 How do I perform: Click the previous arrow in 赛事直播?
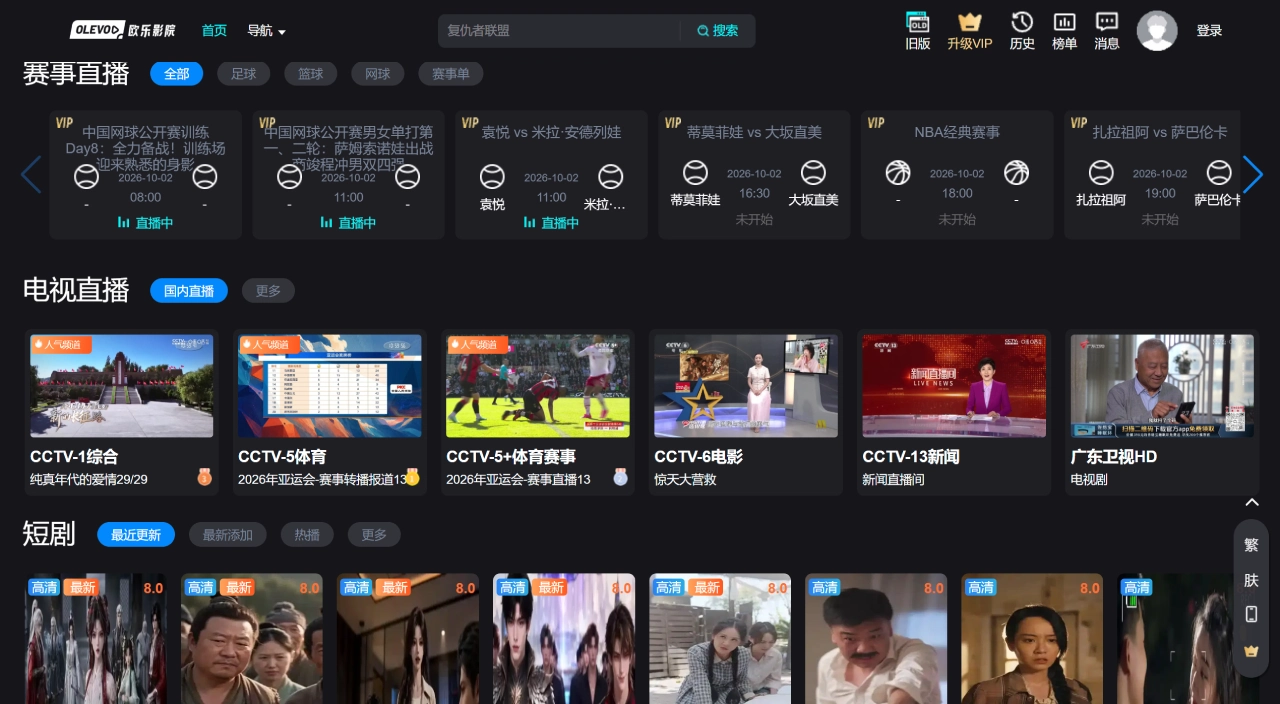coord(31,174)
